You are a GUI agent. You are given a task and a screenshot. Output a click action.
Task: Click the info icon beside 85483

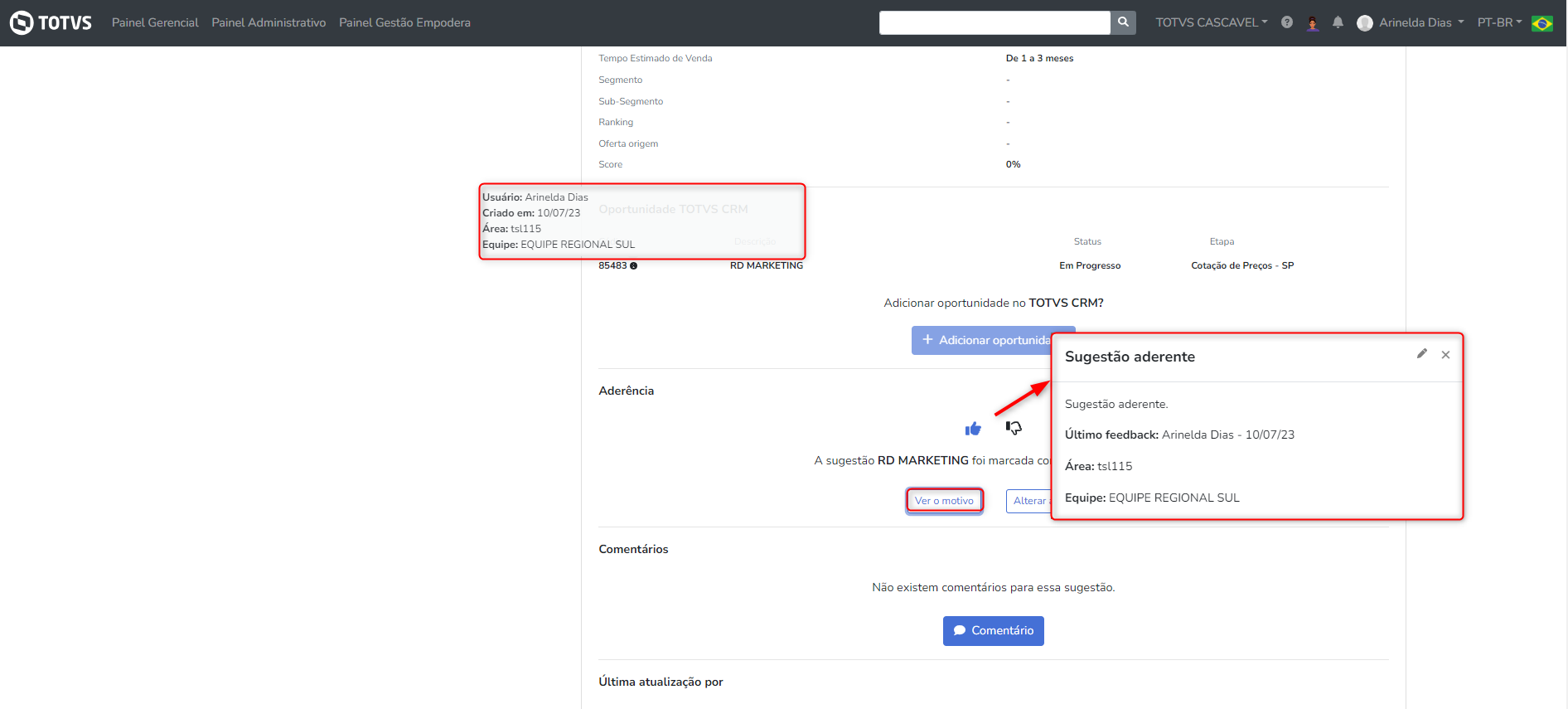[634, 266]
